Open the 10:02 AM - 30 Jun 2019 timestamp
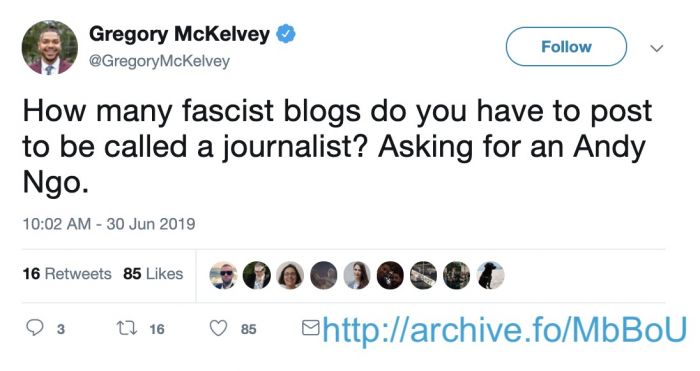This screenshot has height=371, width=700. (x=109, y=224)
